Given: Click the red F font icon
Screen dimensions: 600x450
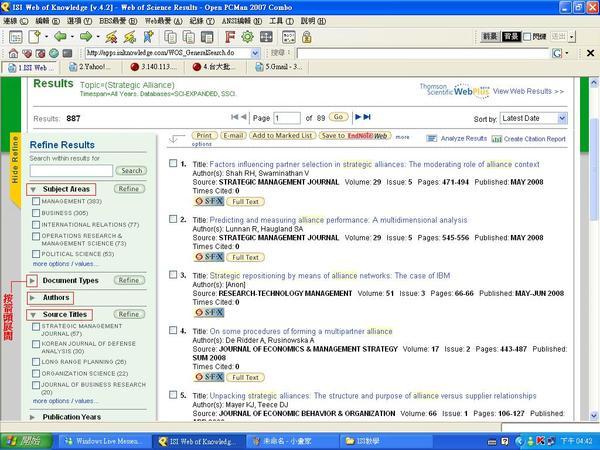Looking at the screenshot, I should click(230, 37).
